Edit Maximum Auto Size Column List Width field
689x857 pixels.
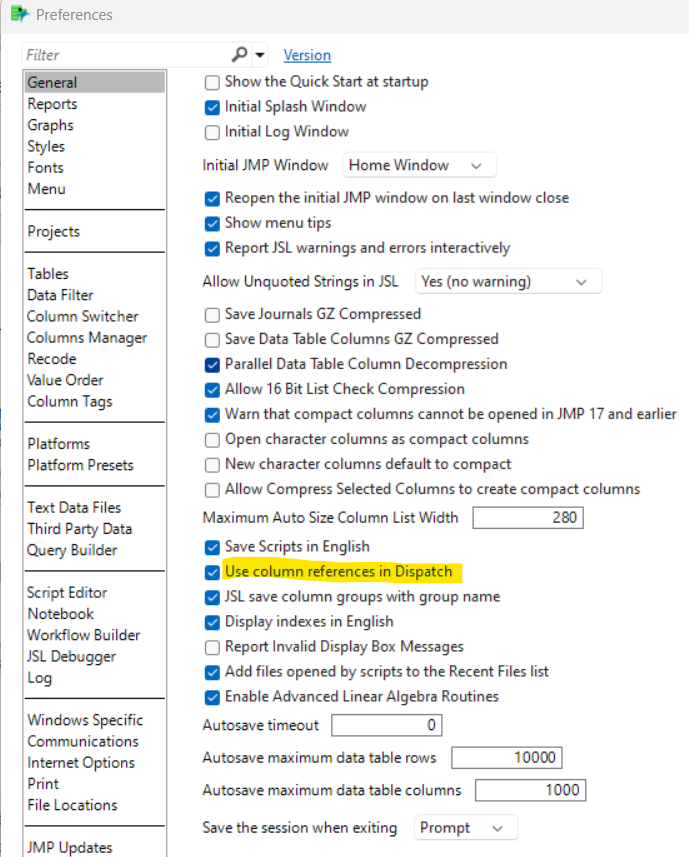point(528,518)
